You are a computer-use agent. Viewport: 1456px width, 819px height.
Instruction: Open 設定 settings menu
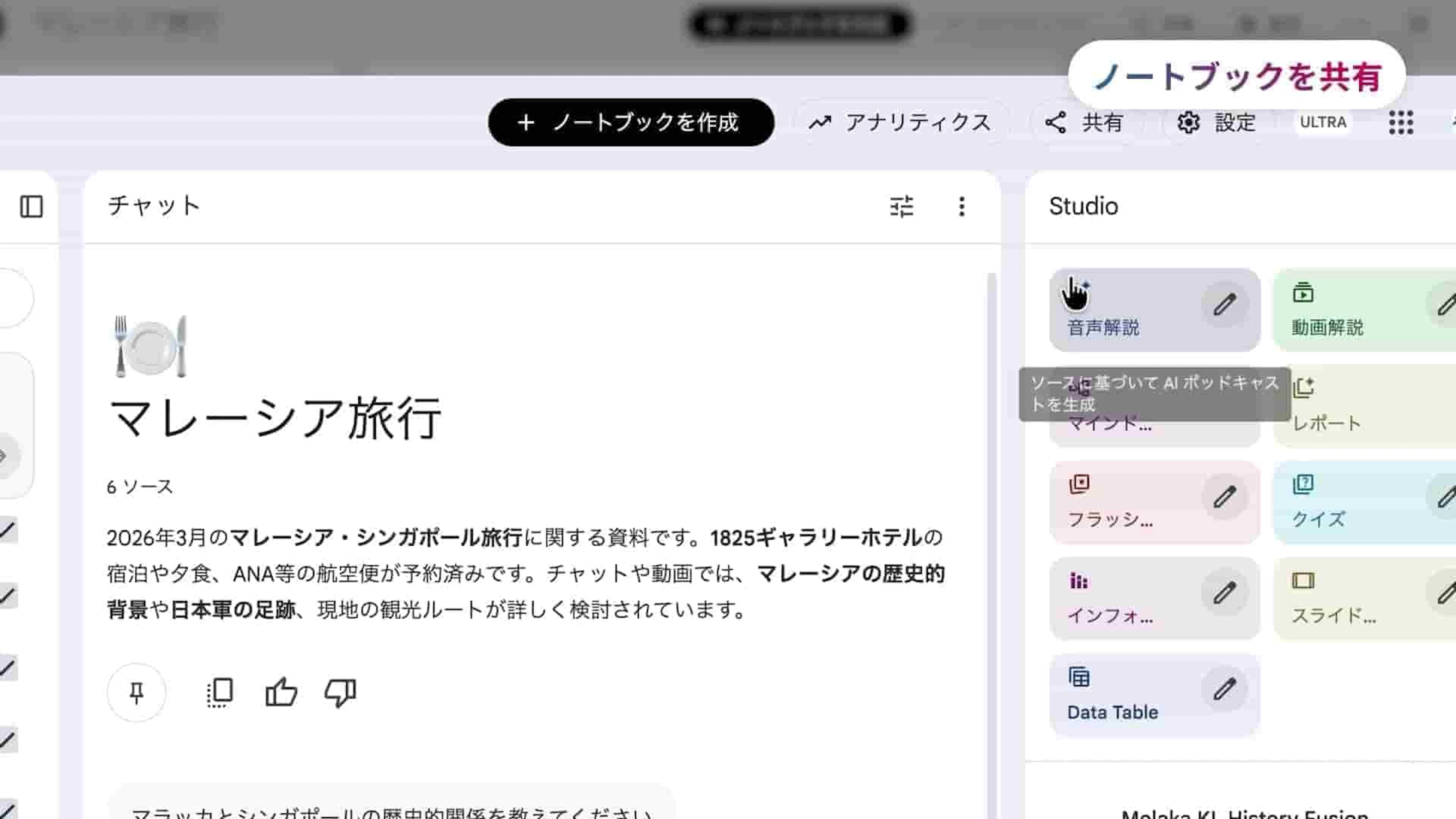(1216, 122)
